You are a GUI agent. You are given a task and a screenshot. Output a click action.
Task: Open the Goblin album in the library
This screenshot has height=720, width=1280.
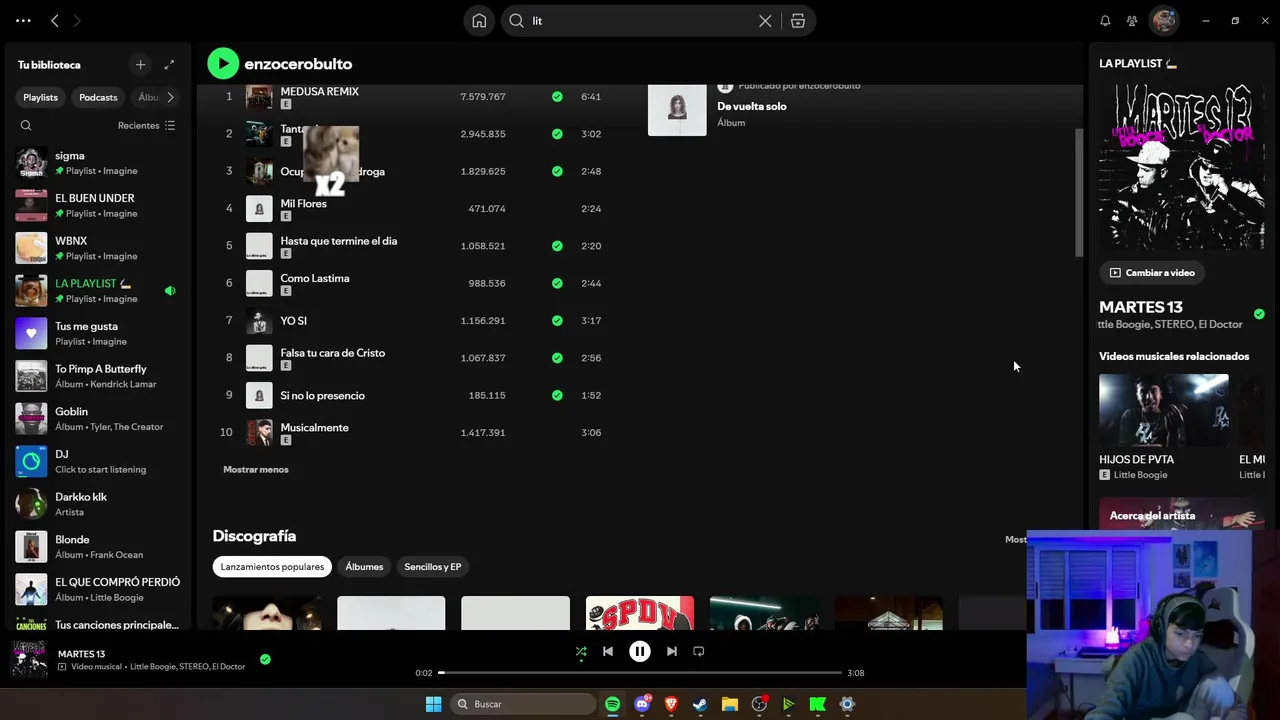coord(98,419)
